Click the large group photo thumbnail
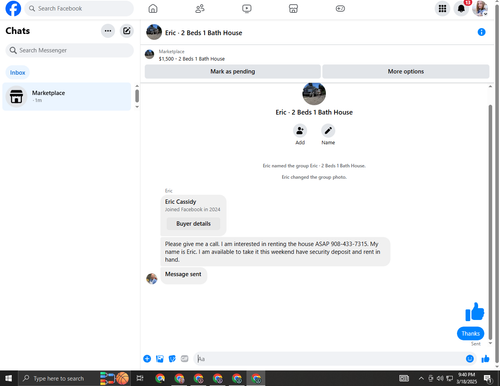 [x=314, y=94]
